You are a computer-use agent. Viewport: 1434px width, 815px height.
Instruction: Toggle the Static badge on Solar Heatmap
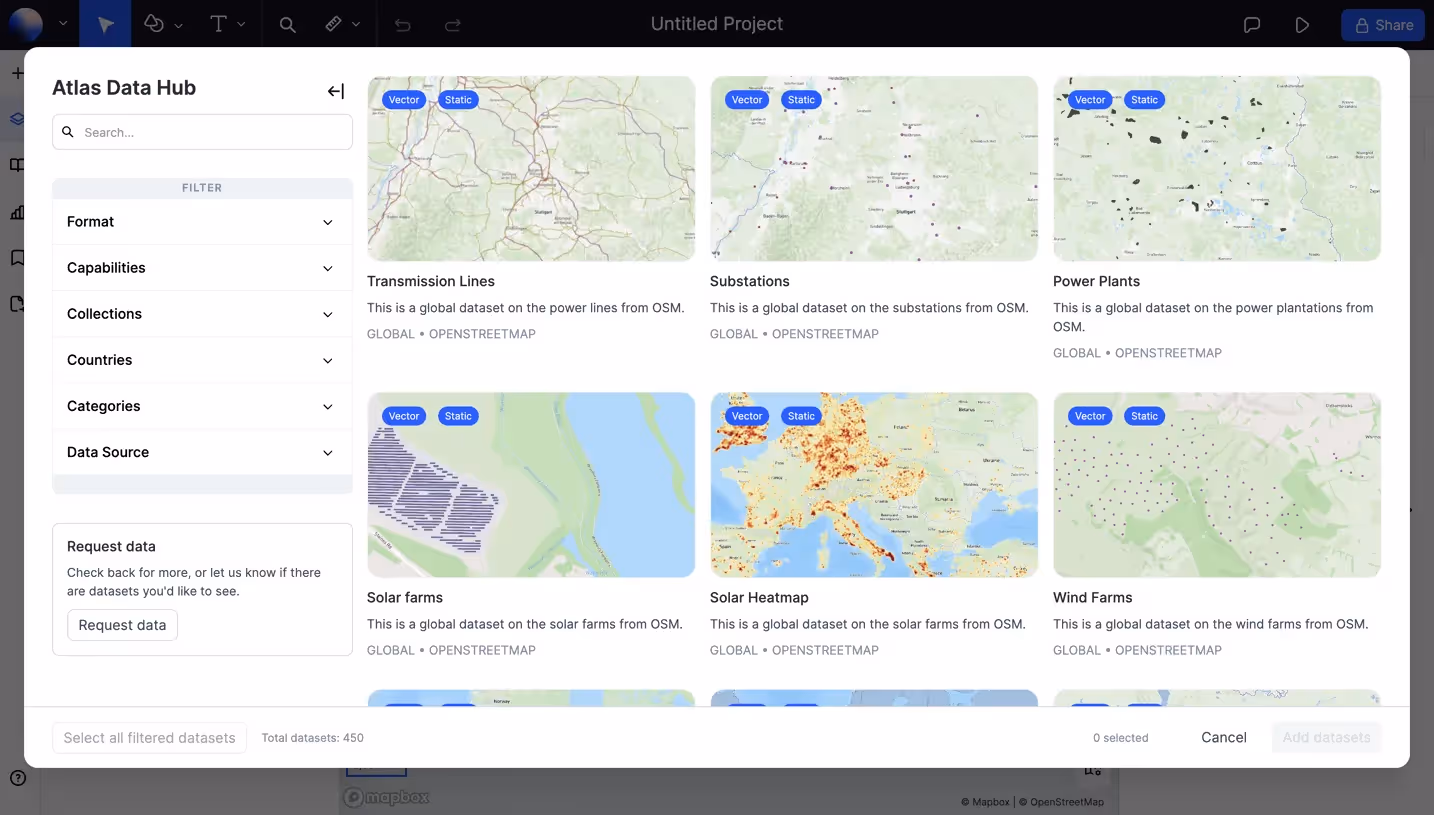(x=800, y=415)
